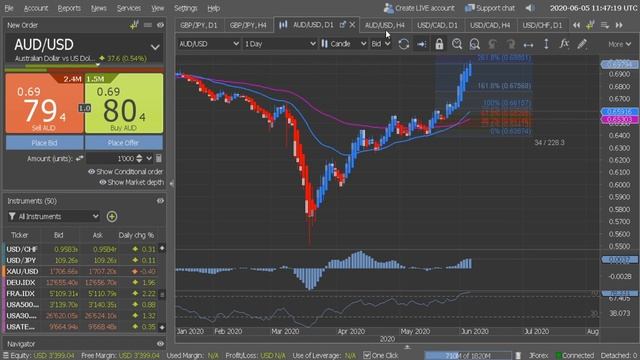Open Support chat

(490, 8)
